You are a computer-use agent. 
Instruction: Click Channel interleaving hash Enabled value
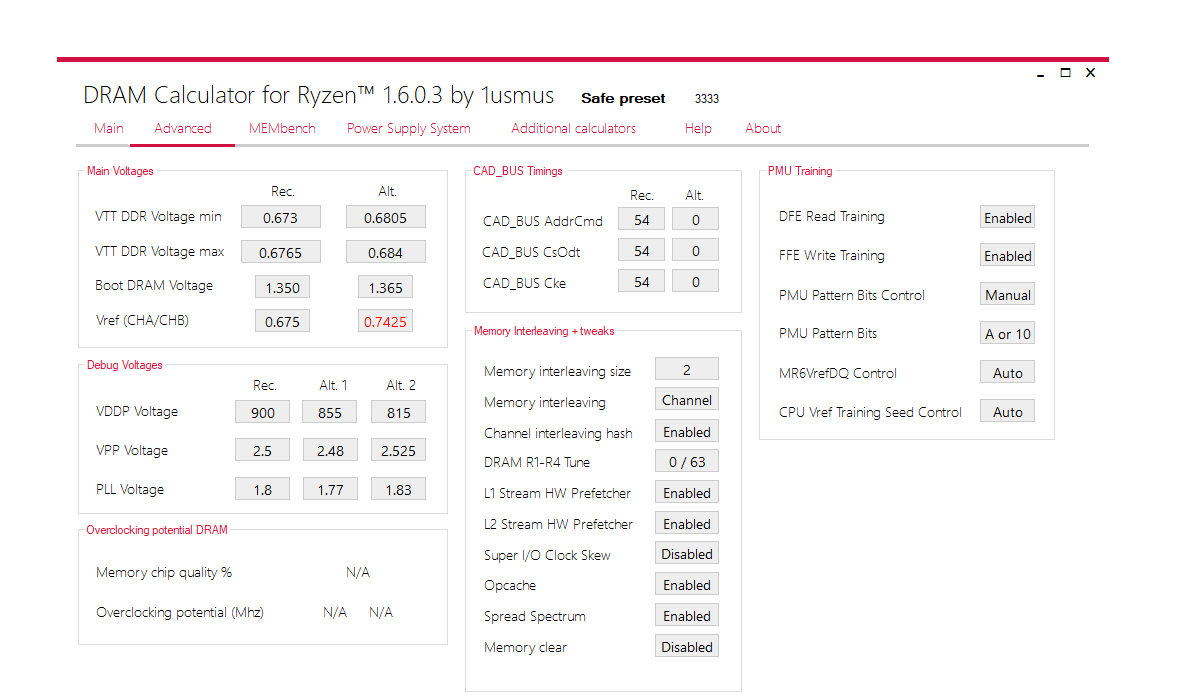pos(687,431)
